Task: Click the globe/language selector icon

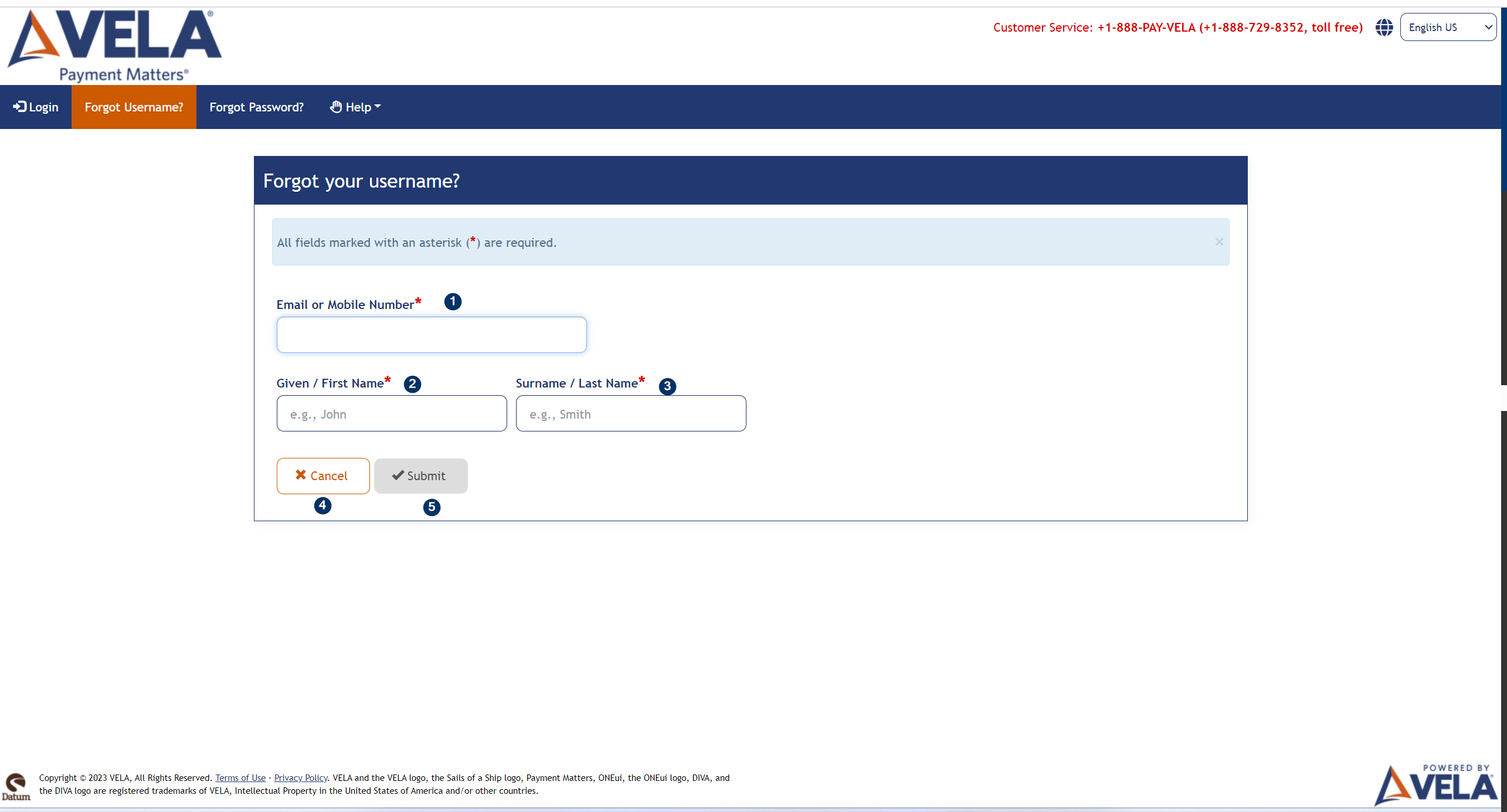Action: point(1384,27)
